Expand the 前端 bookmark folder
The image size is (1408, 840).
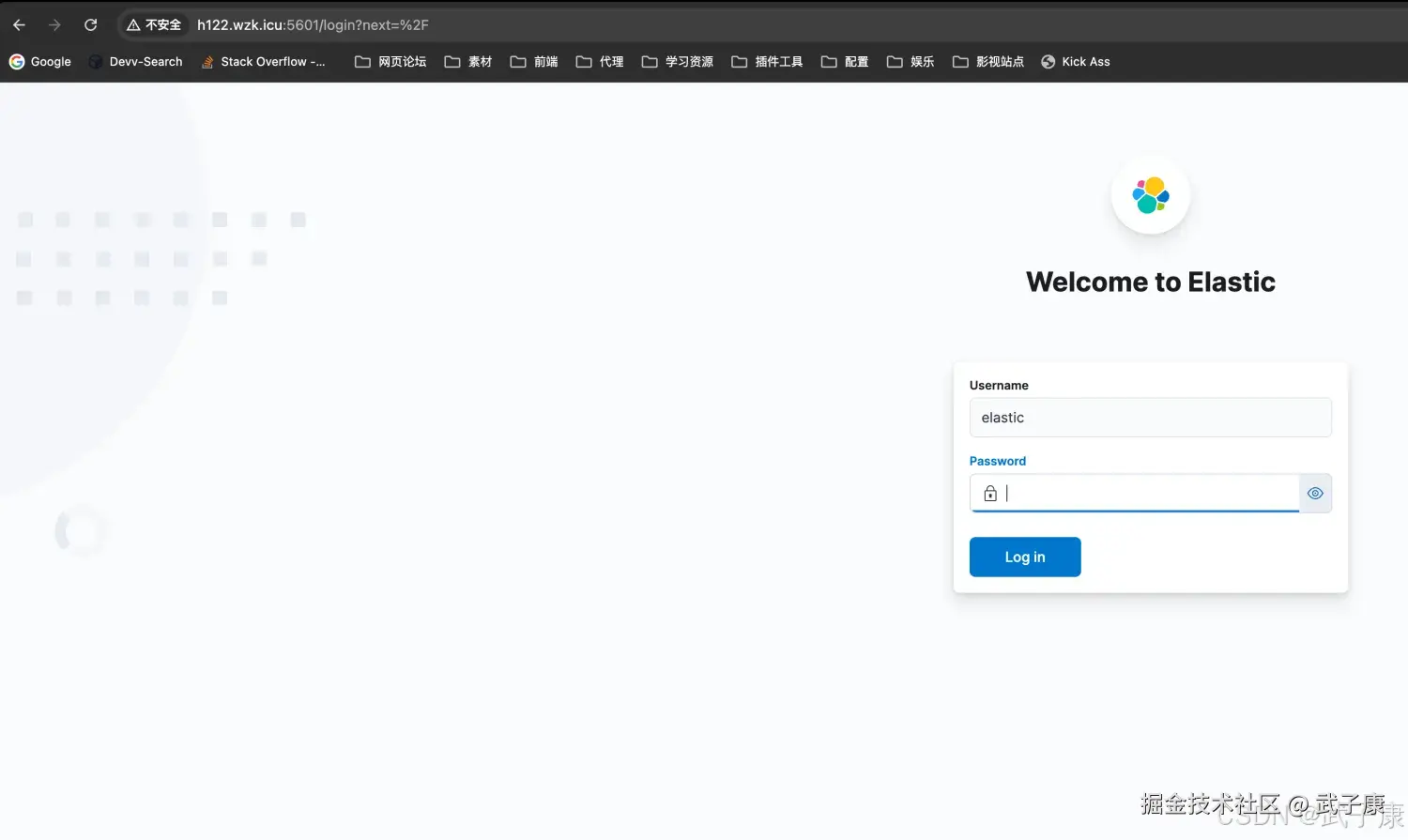pos(534,62)
